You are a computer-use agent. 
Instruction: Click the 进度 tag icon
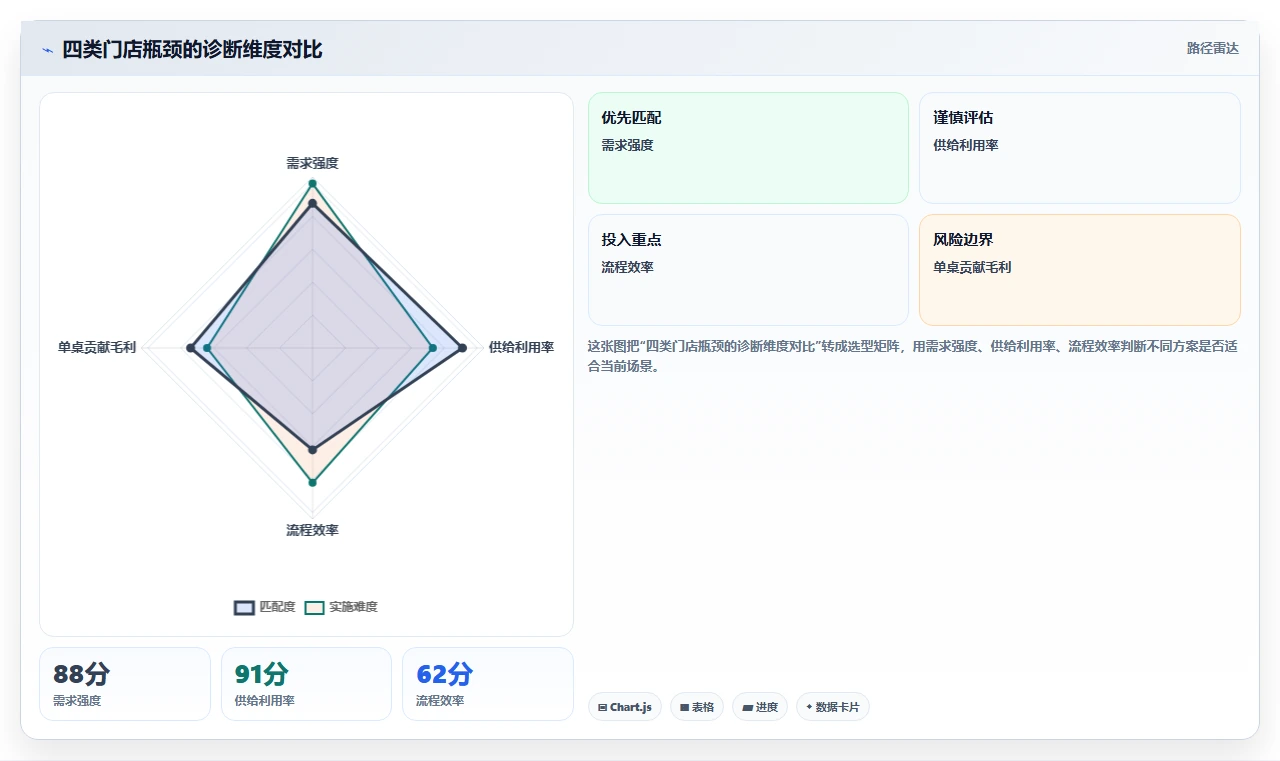(x=747, y=707)
